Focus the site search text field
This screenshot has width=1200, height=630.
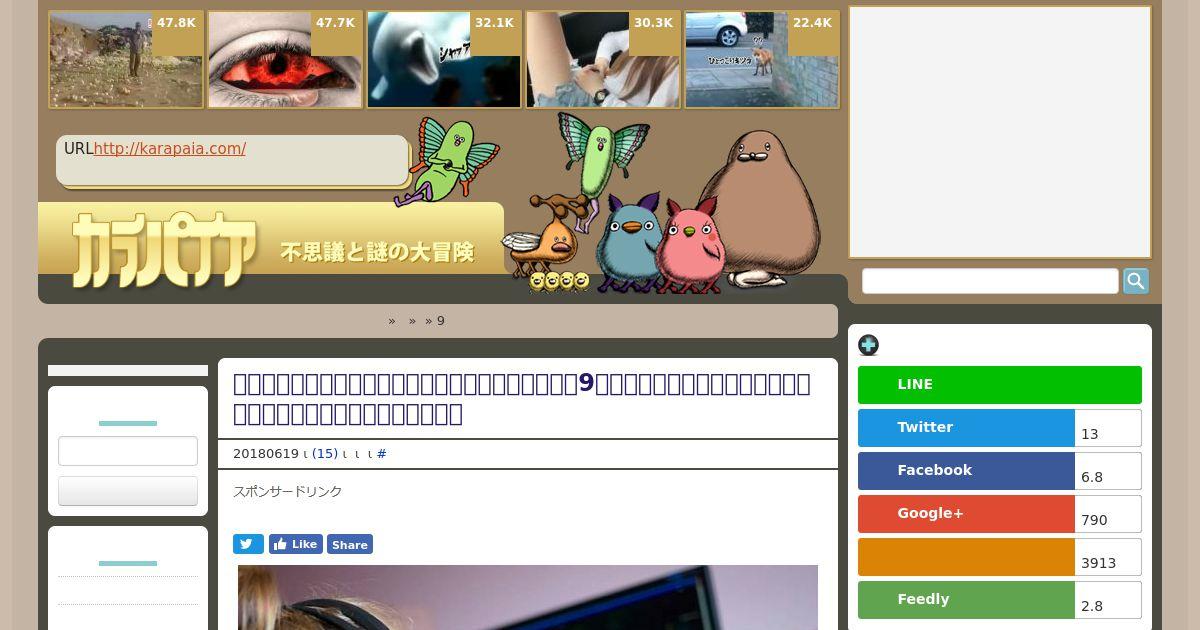[x=990, y=281]
